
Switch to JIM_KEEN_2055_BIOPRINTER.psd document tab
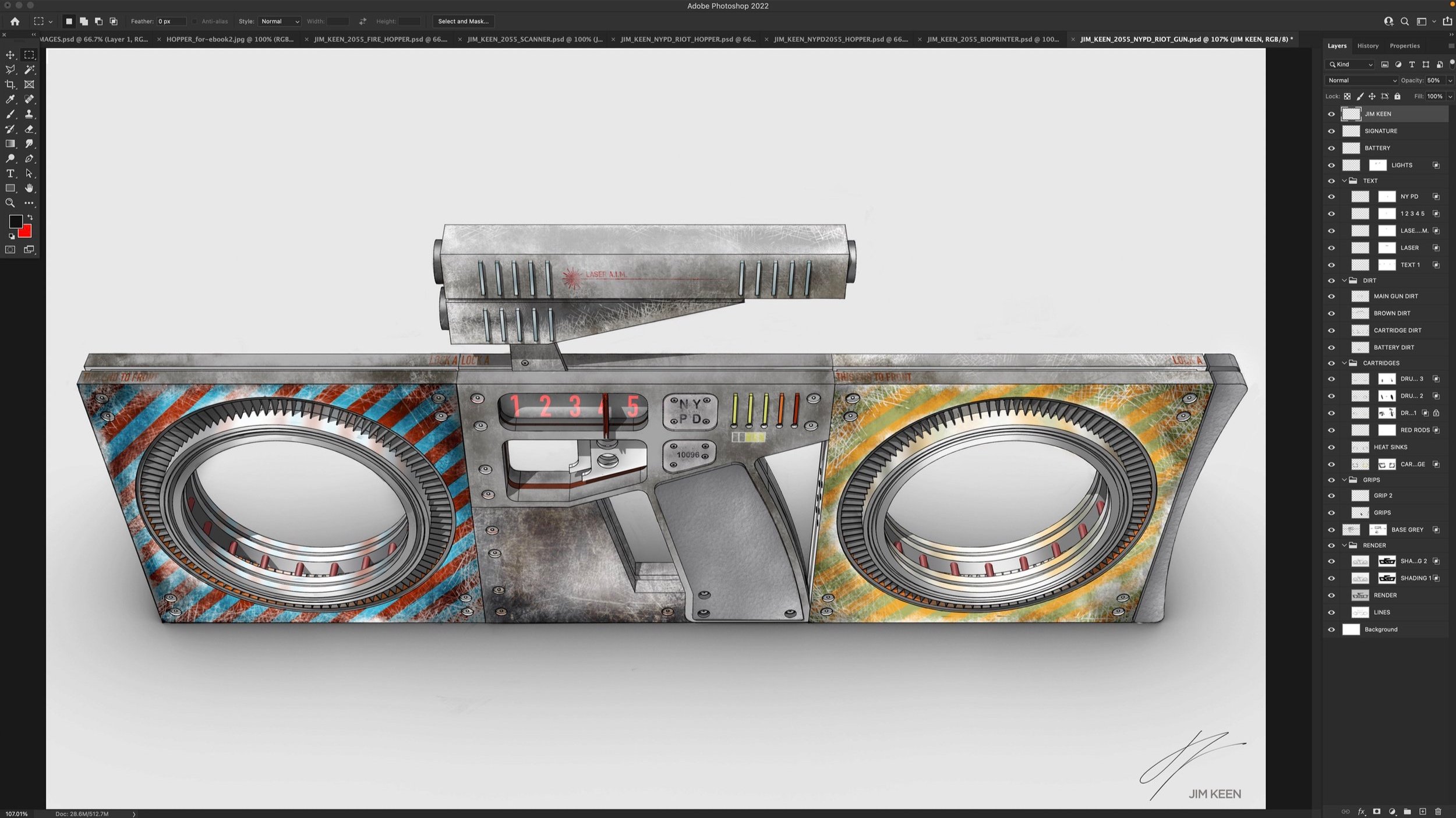992,40
